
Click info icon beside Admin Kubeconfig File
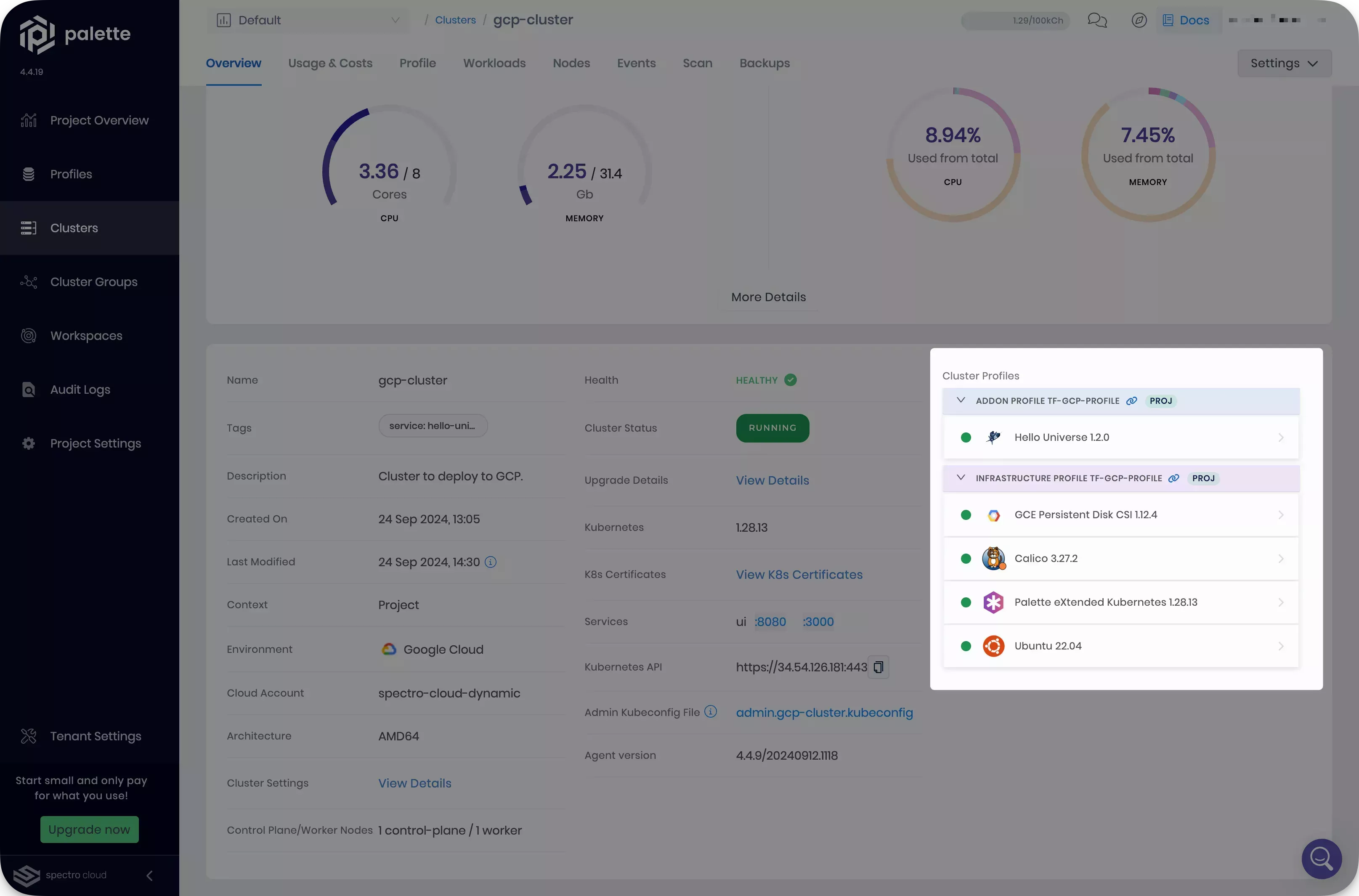click(x=710, y=711)
